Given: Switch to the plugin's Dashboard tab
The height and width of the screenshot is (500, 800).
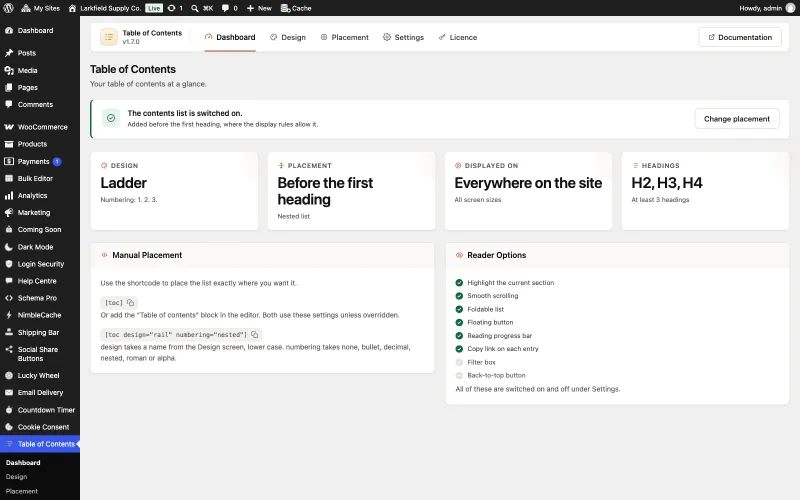Looking at the screenshot, I should (x=230, y=37).
